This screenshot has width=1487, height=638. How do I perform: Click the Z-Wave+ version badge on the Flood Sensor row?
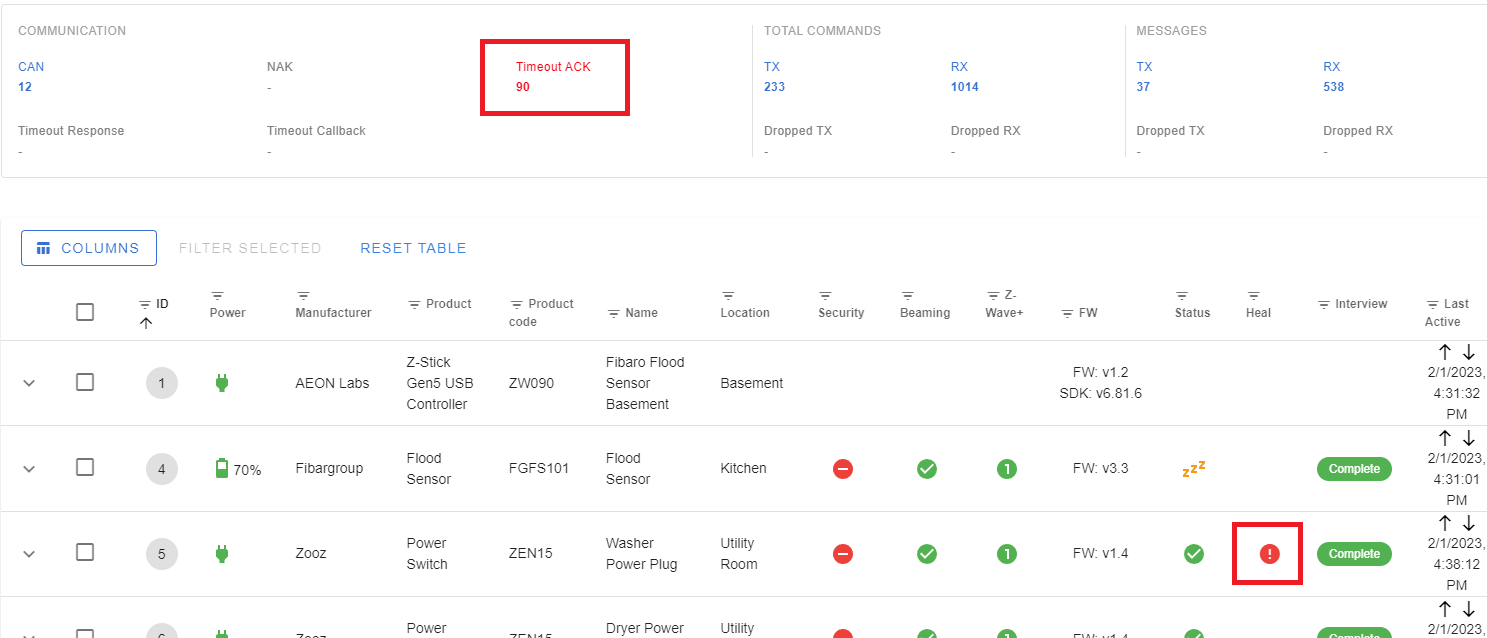(1007, 468)
